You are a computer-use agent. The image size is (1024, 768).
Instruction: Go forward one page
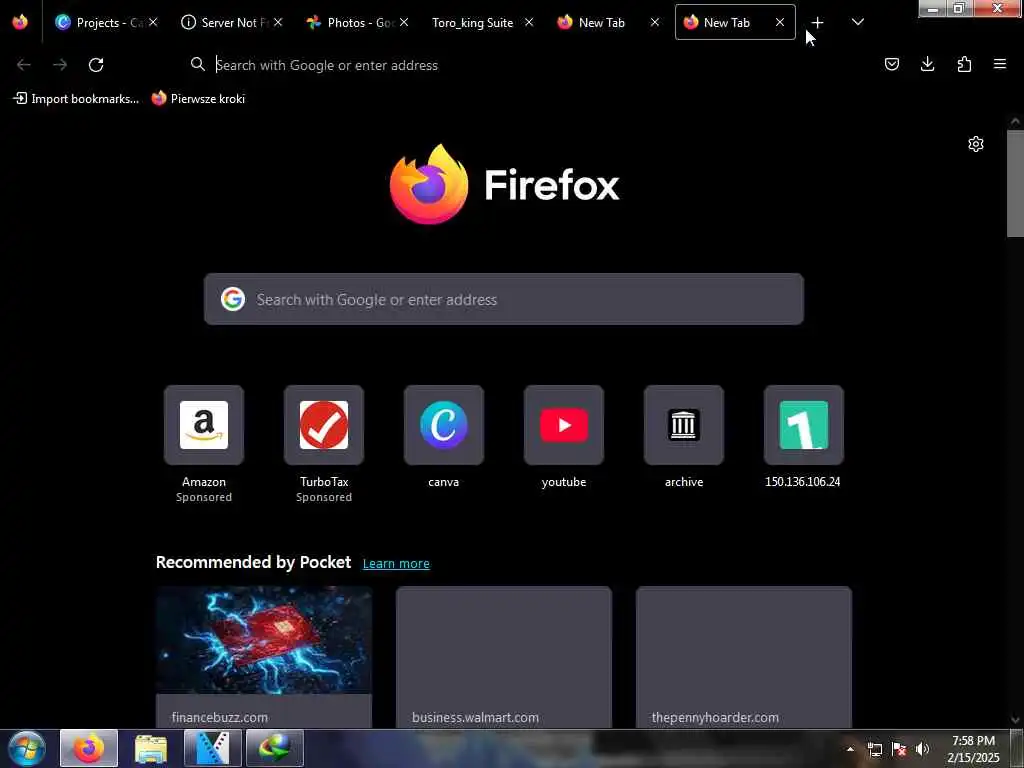coord(60,65)
